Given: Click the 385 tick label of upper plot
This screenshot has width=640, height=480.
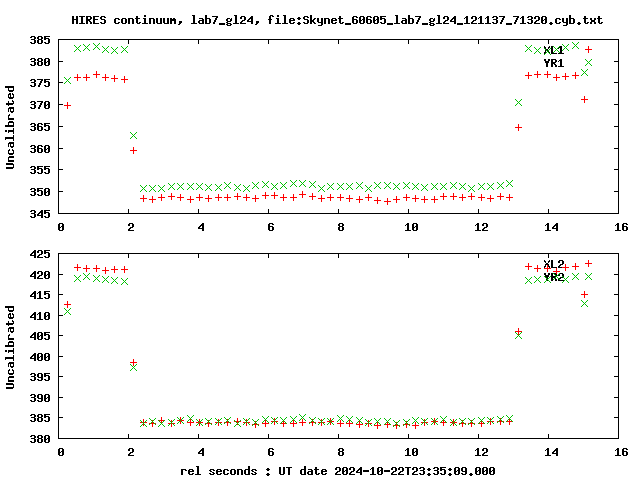Looking at the screenshot, I should tap(40, 40).
